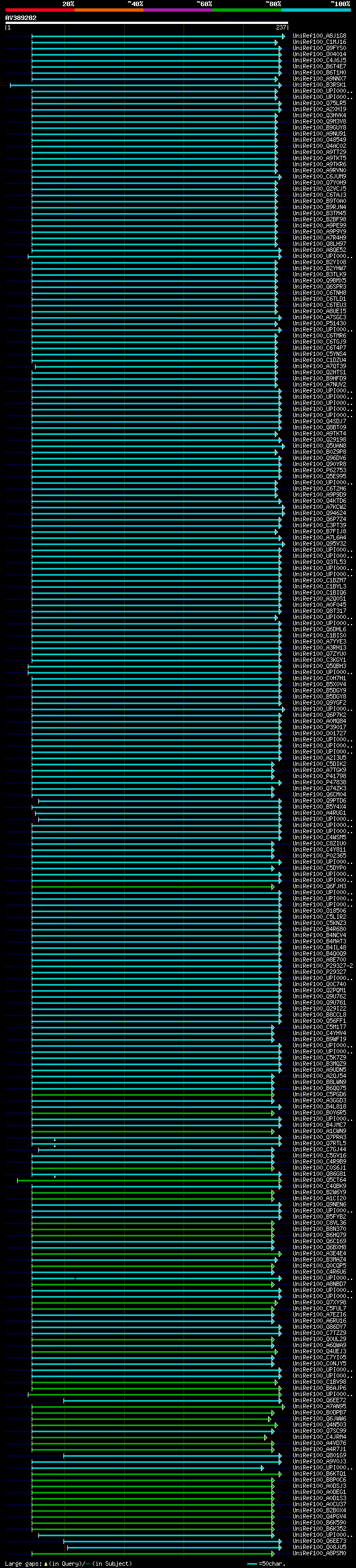The image size is (356, 1568).
Task: Click the purple ~60% identity legend segment
Action: click(179, 10)
